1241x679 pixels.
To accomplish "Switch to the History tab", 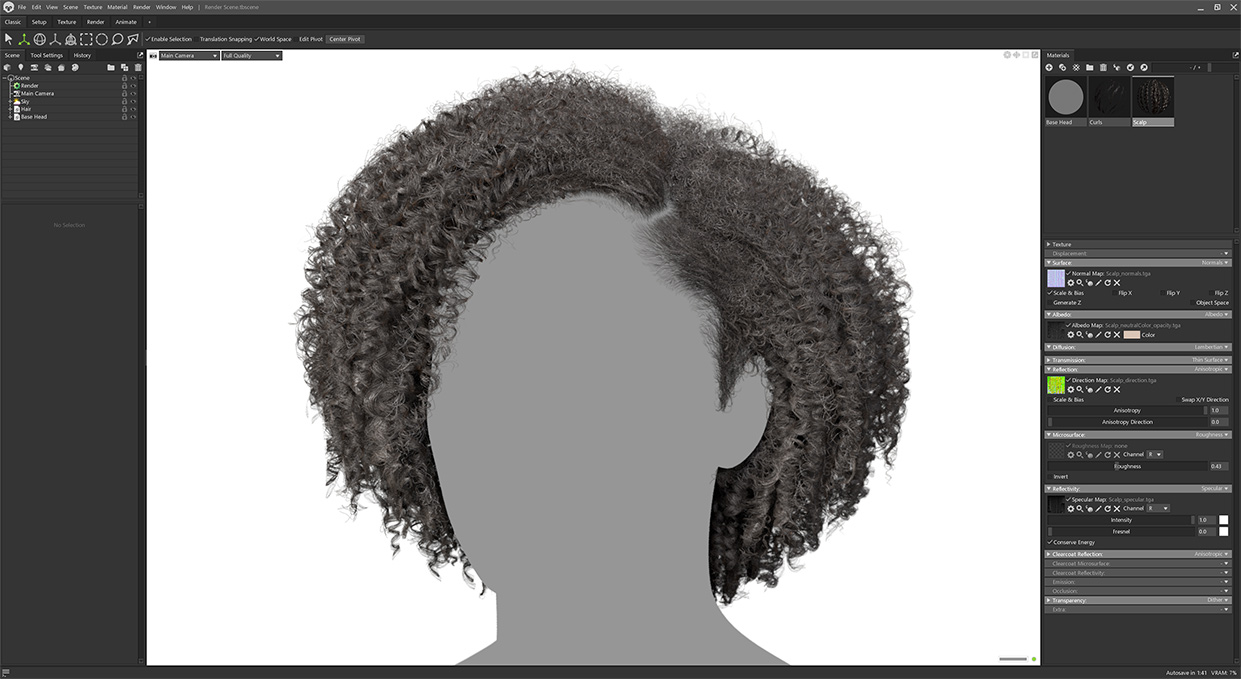I will pyautogui.click(x=83, y=55).
